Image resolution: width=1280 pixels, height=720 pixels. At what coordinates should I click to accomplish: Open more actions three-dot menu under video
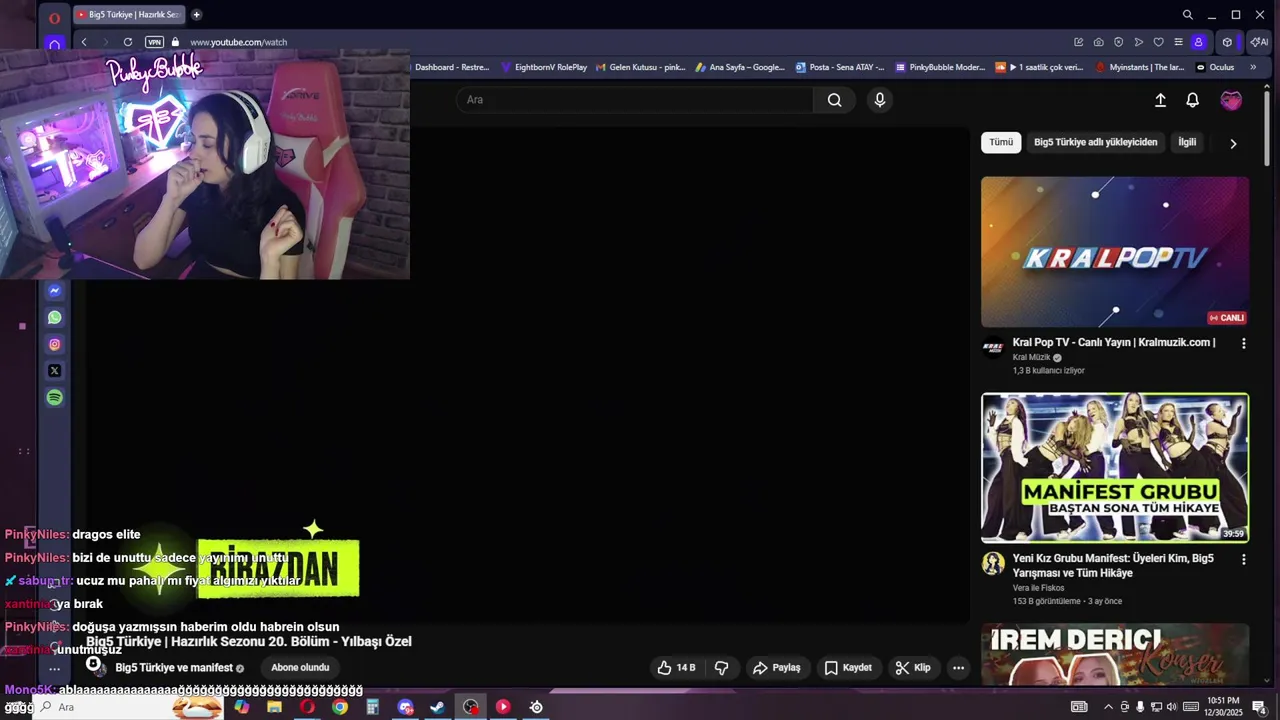958,667
